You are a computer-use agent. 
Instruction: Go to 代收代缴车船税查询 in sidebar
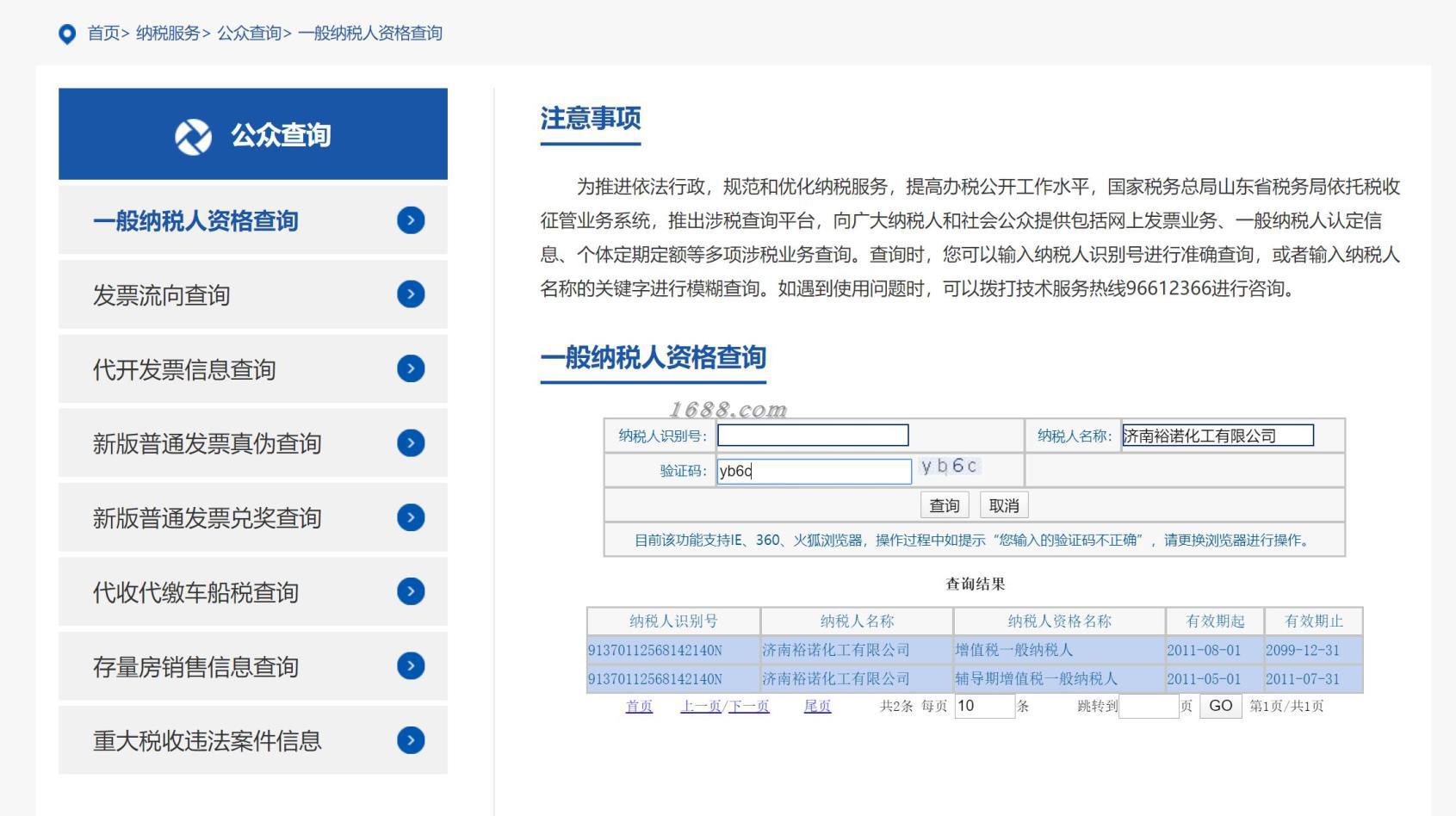(x=253, y=591)
